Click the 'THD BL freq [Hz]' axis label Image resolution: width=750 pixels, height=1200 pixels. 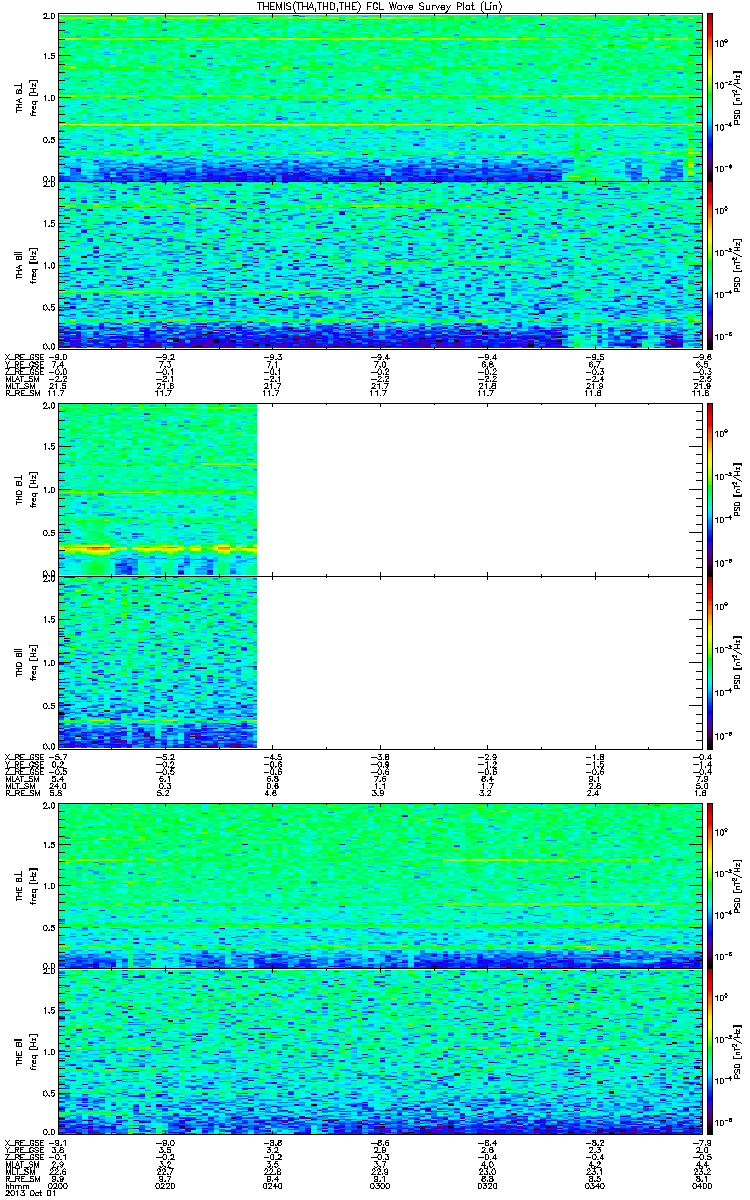(x=25, y=490)
